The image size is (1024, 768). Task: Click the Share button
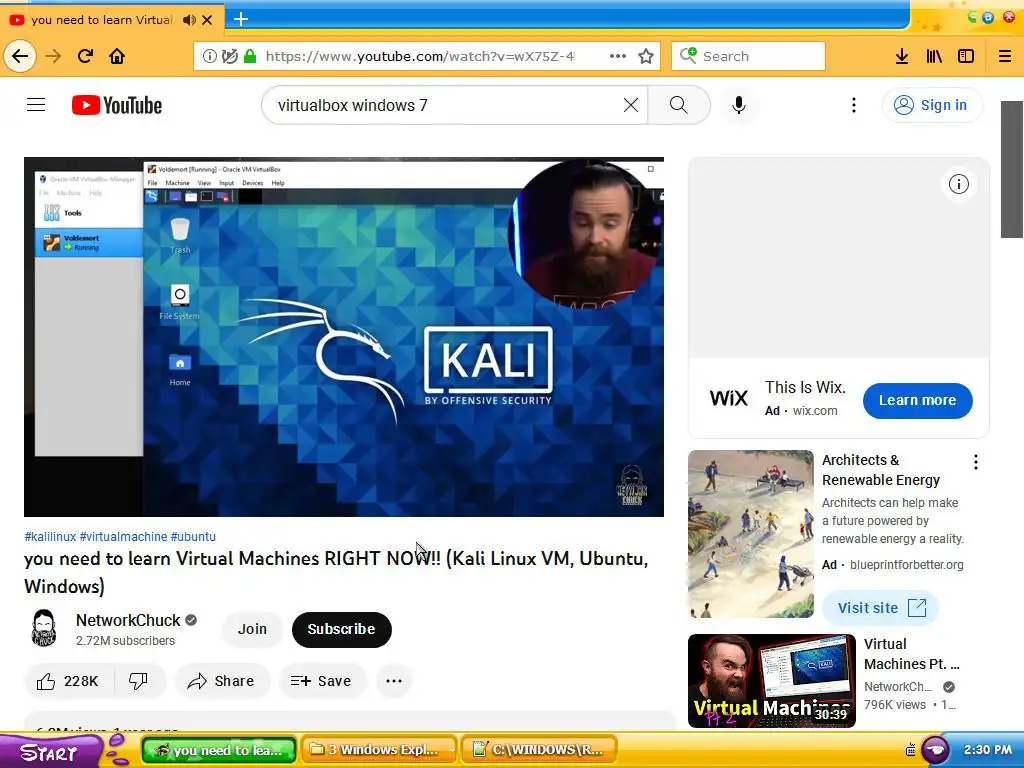click(x=222, y=681)
